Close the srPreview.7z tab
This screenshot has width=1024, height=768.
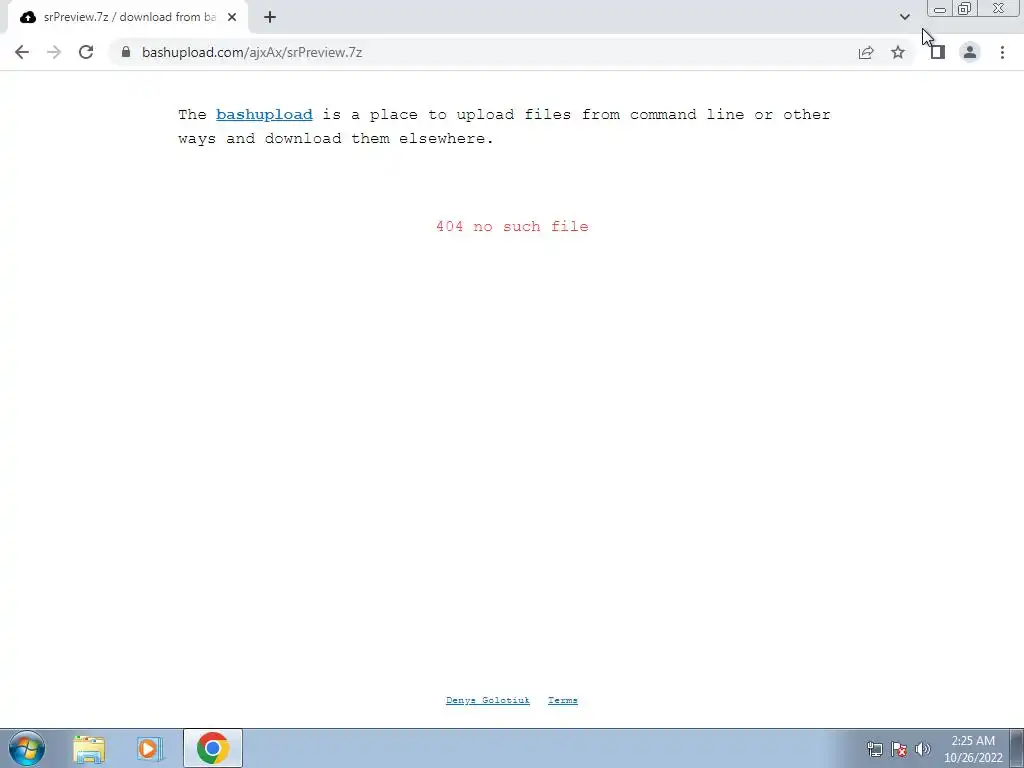[x=232, y=17]
